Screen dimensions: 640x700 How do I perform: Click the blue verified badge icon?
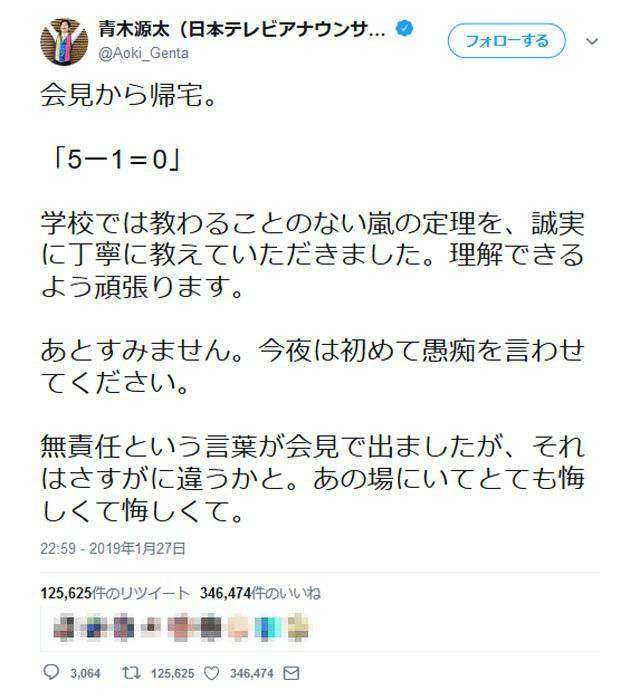tap(405, 29)
